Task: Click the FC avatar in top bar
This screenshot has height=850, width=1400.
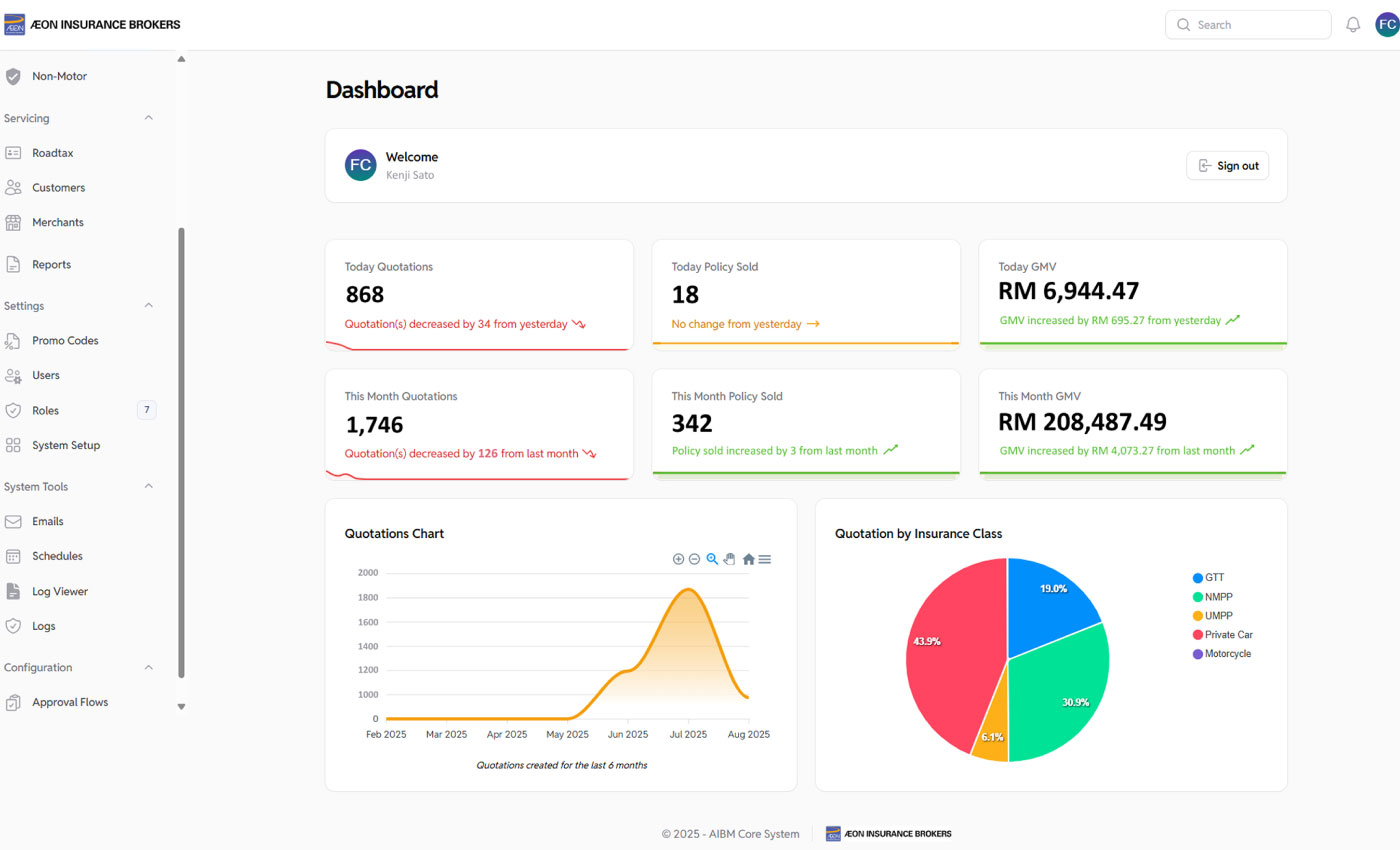Action: point(1386,25)
